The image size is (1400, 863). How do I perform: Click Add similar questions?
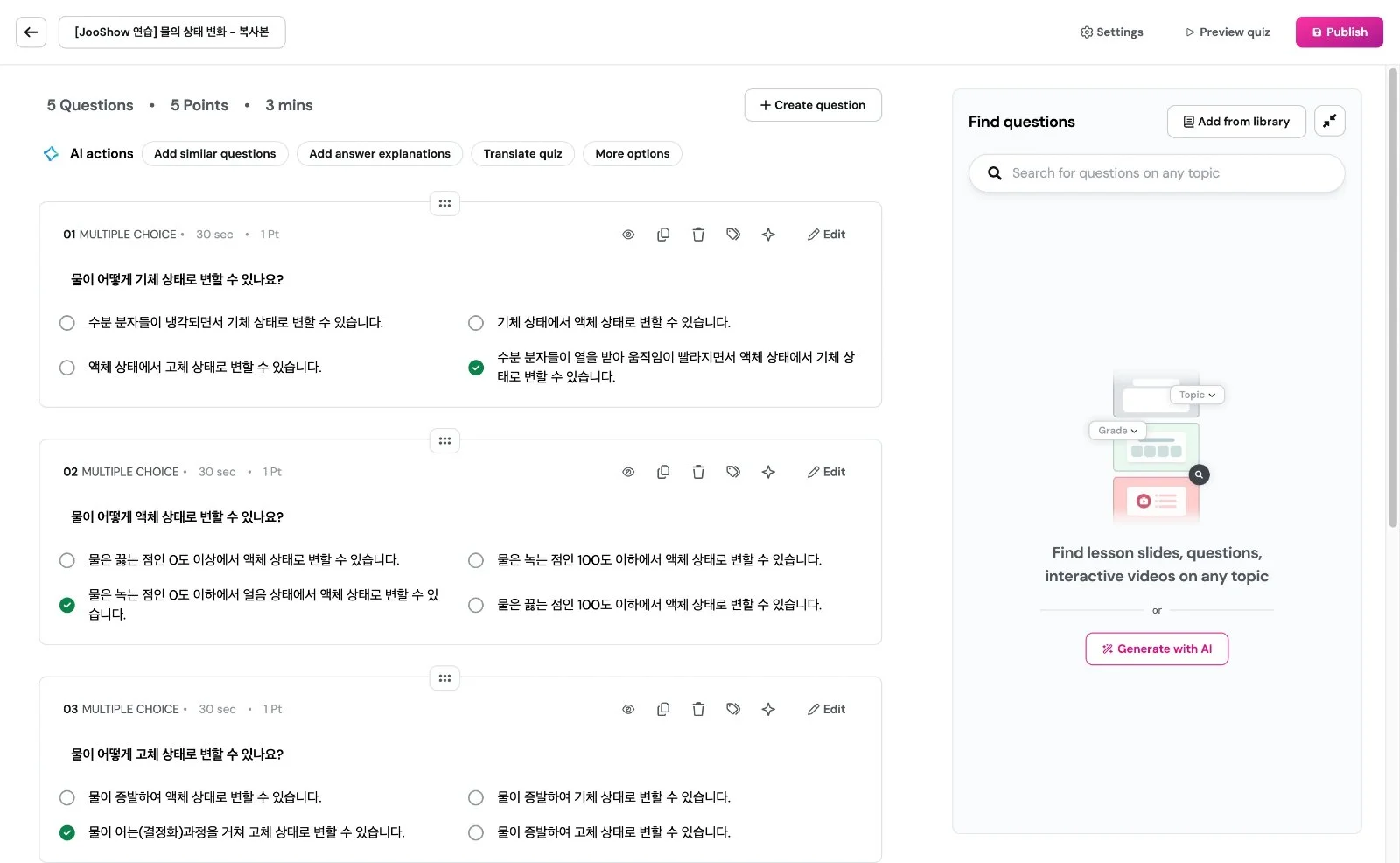click(215, 153)
